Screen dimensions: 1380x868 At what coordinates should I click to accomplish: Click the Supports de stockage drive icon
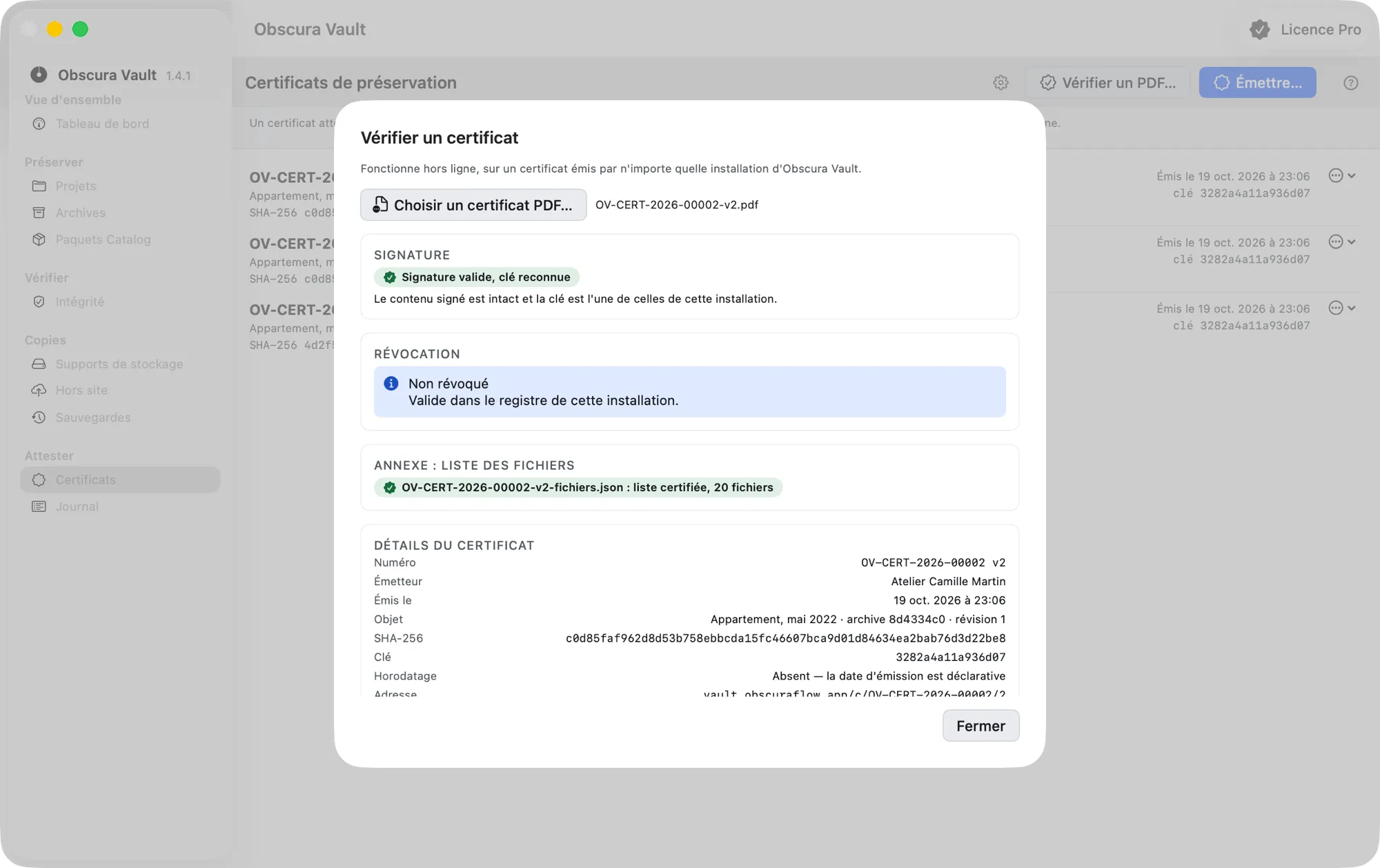point(39,364)
